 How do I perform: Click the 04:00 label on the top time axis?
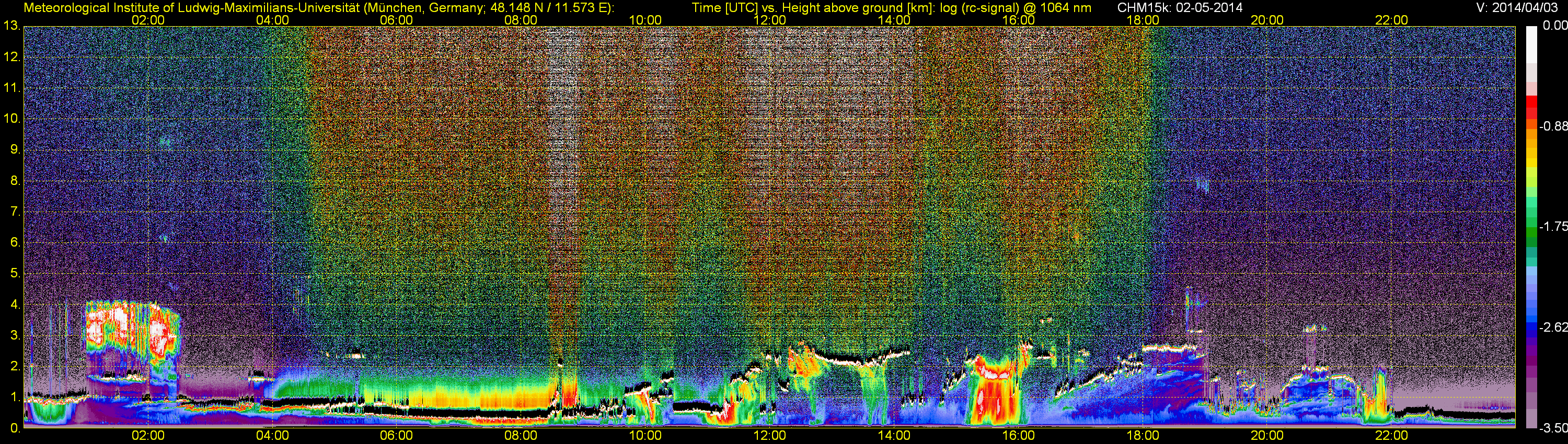(272, 20)
